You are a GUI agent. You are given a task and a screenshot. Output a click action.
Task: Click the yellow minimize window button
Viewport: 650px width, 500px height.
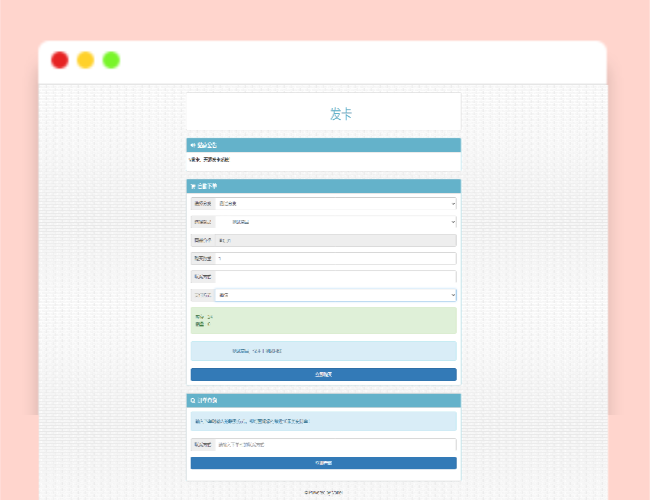[x=86, y=60]
